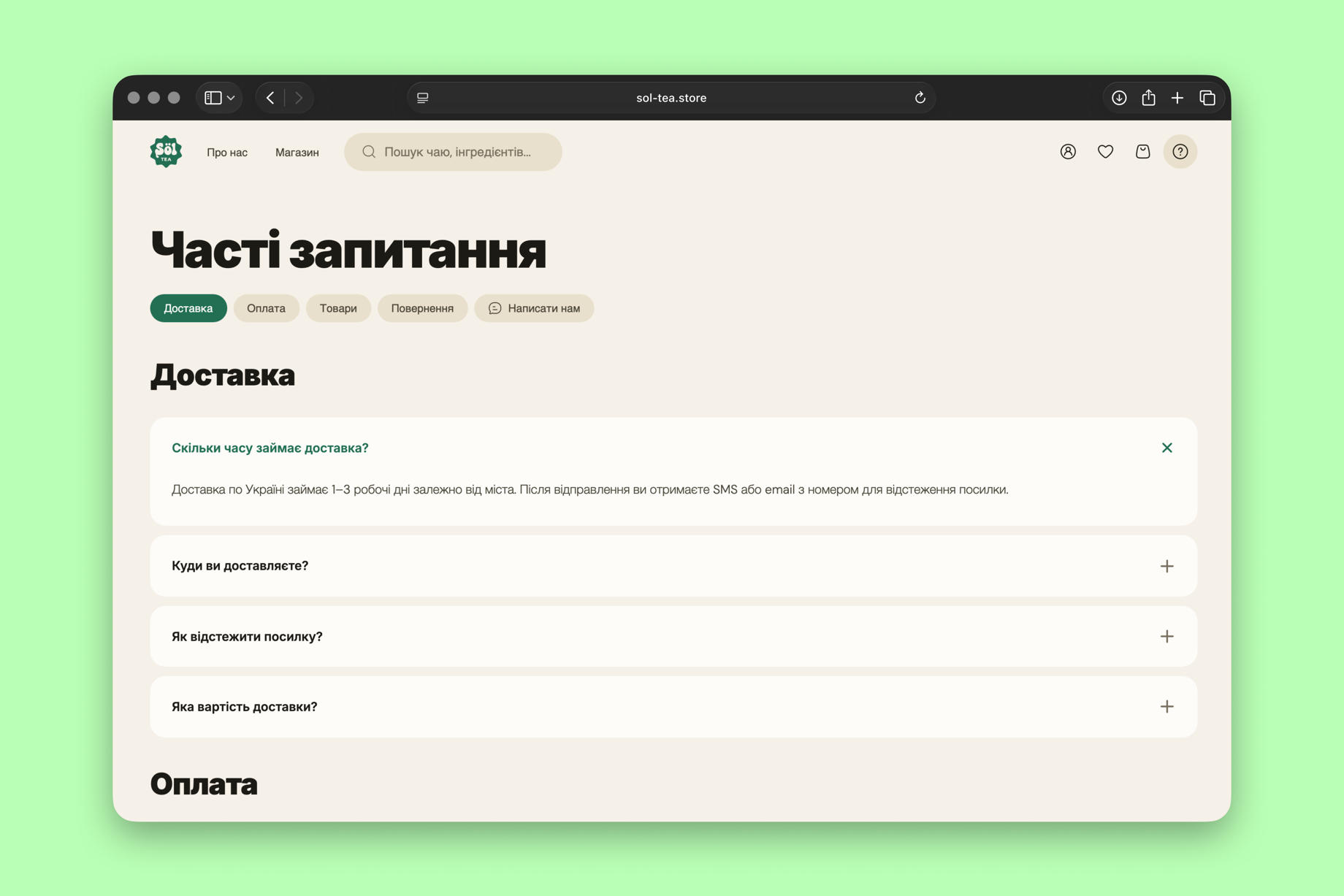Open the sidebar dropdown chevron in Safari
The height and width of the screenshot is (896, 1344).
click(231, 98)
